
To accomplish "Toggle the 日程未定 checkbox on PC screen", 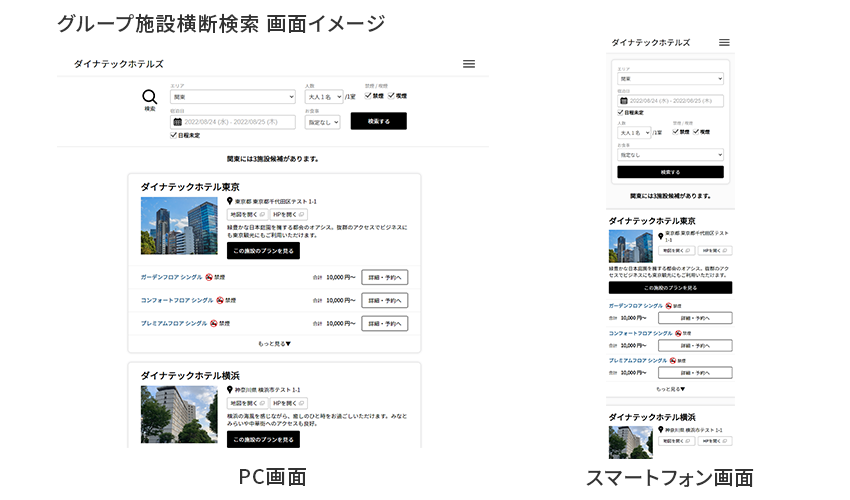I will coord(173,135).
